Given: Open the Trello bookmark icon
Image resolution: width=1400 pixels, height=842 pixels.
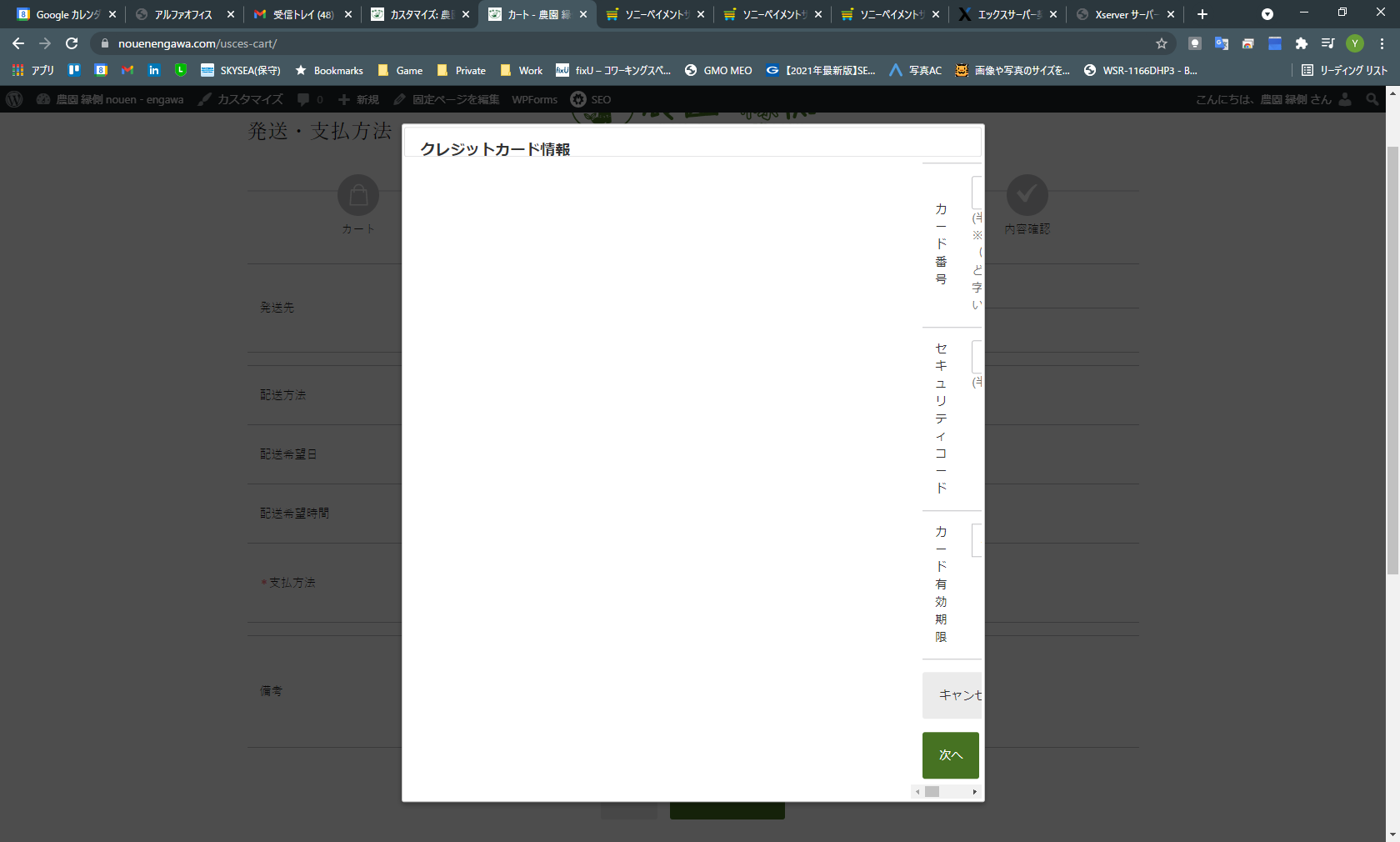Looking at the screenshot, I should (74, 71).
